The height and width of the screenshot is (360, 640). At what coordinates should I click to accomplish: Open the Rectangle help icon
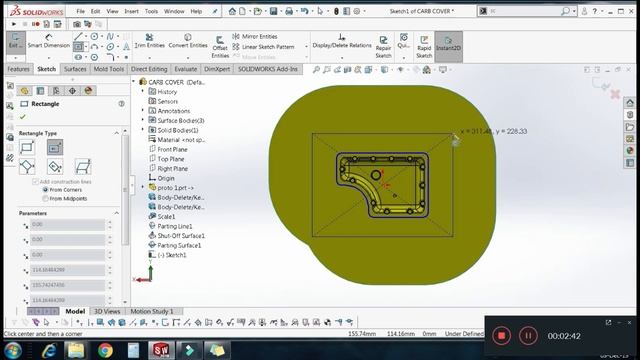tap(121, 104)
